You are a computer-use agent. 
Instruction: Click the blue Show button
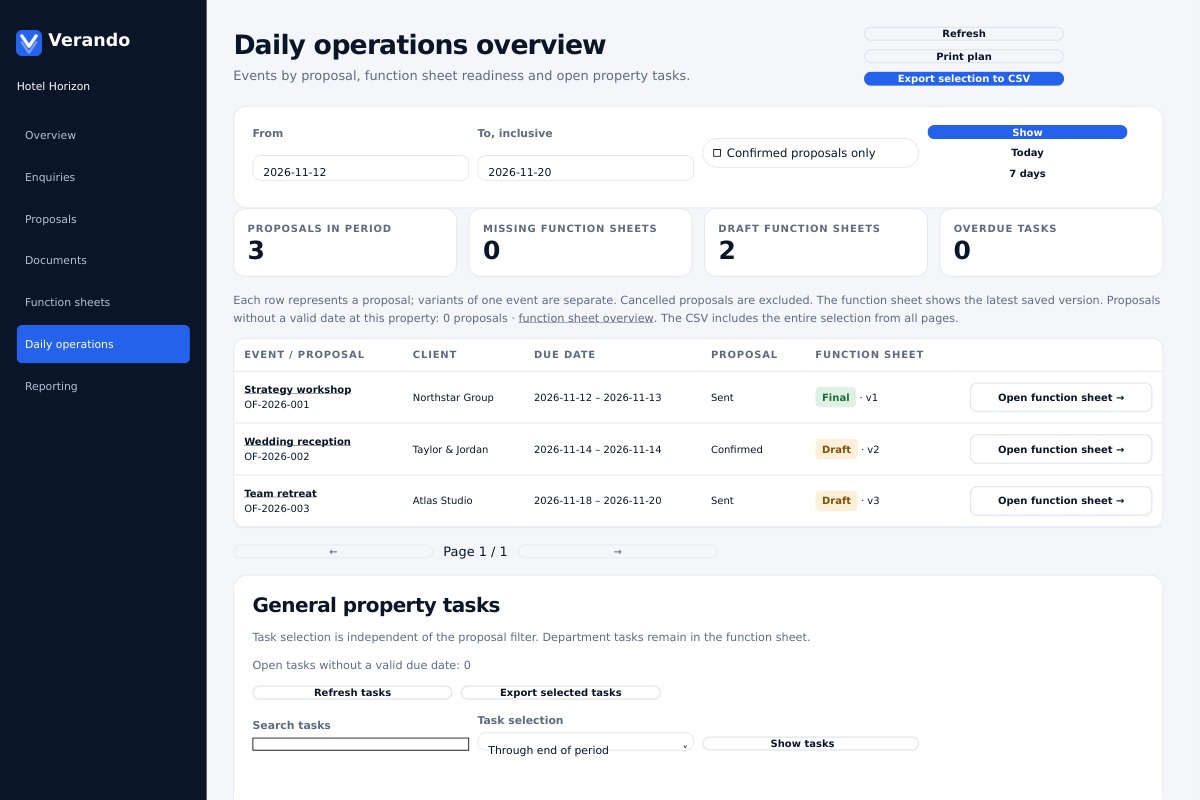(x=1027, y=132)
